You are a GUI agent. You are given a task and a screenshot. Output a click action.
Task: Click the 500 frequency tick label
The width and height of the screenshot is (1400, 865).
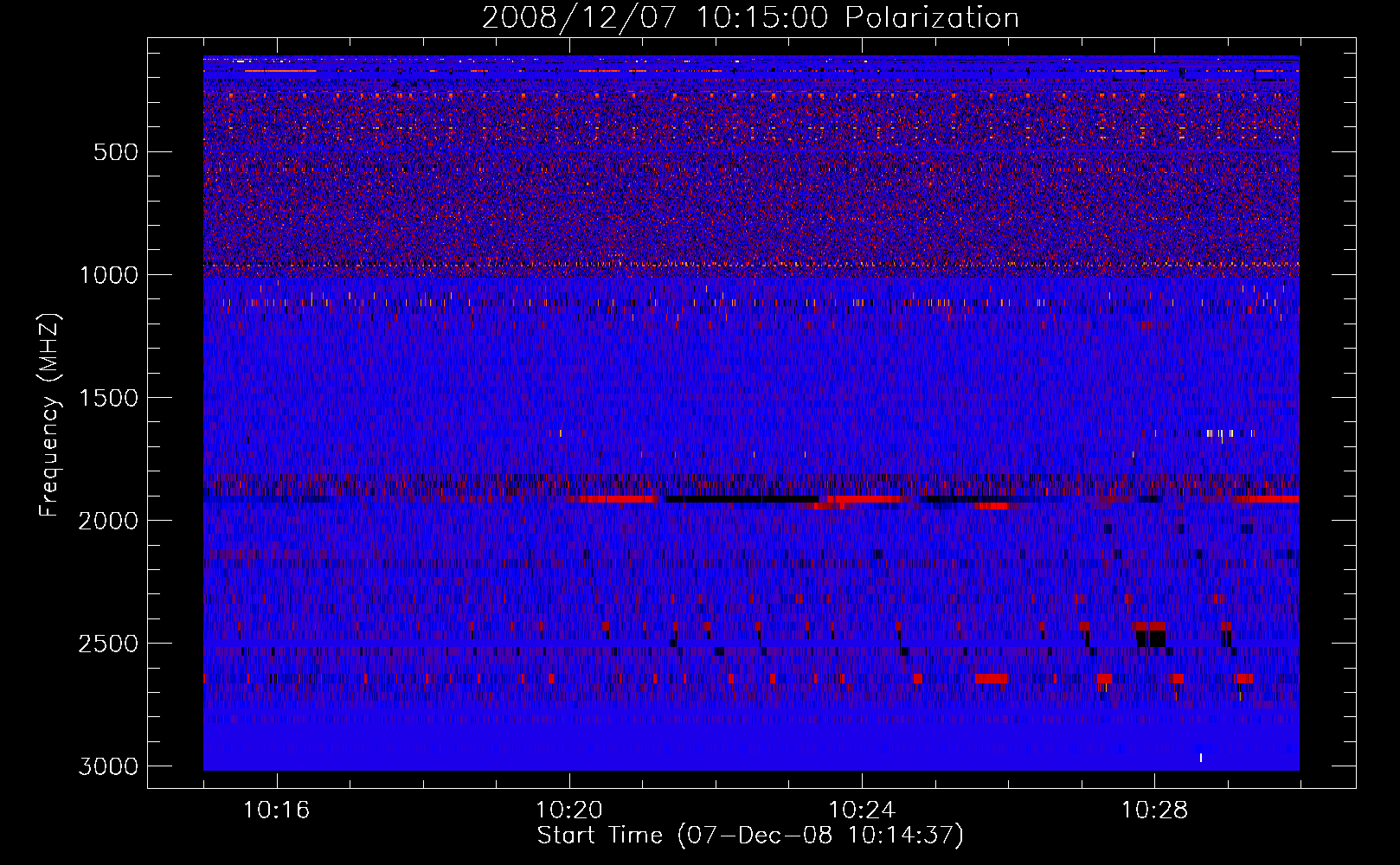pyautogui.click(x=116, y=152)
